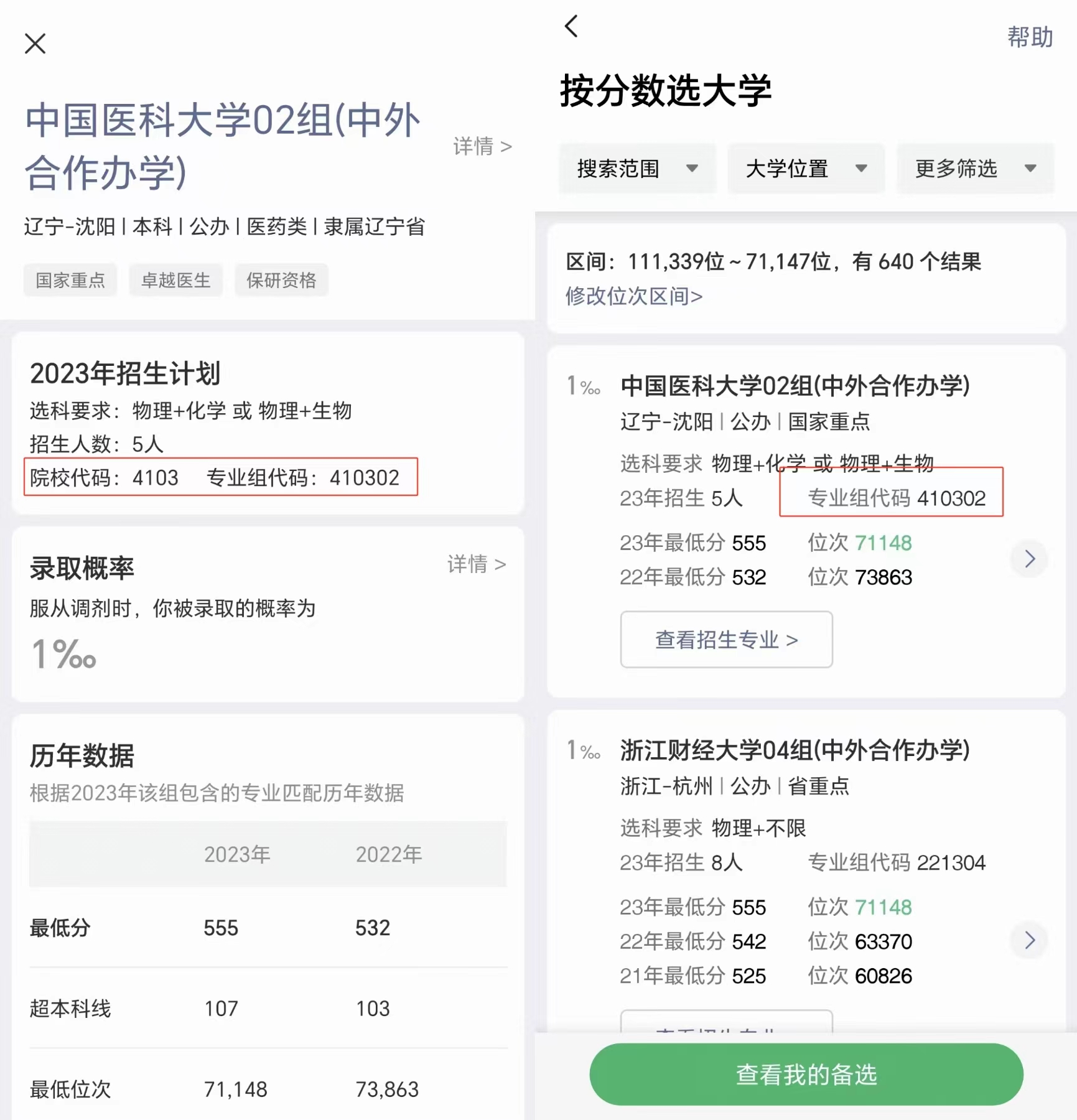
Task: Open the 大学位置 filter dropdown
Action: click(805, 168)
